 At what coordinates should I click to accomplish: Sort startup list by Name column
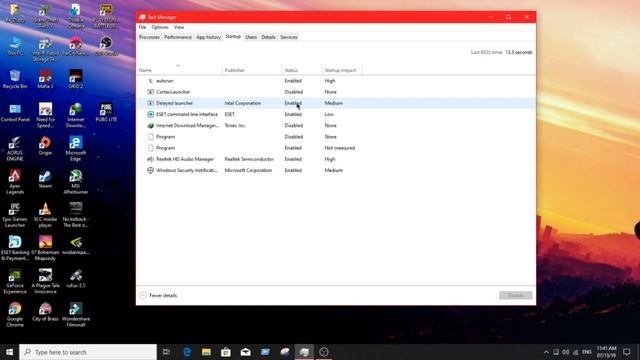click(180, 70)
